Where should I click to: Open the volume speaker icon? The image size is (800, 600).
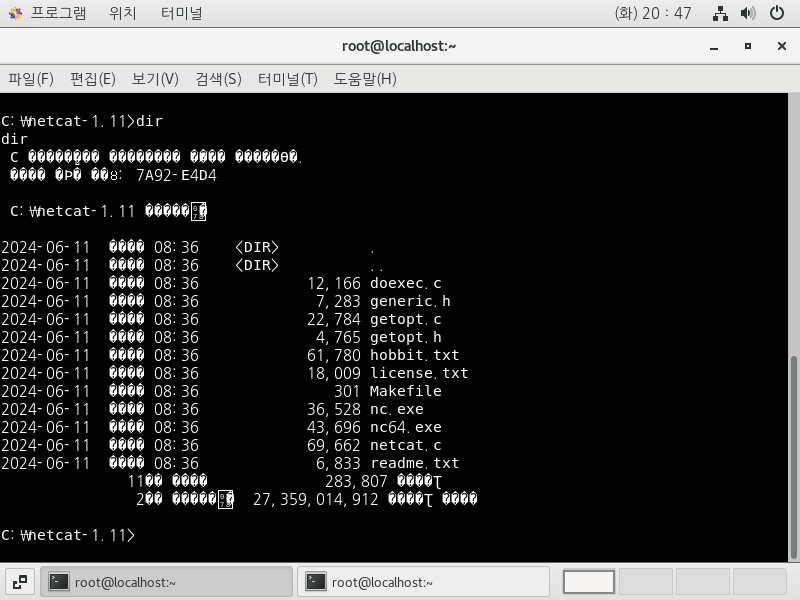pos(748,13)
